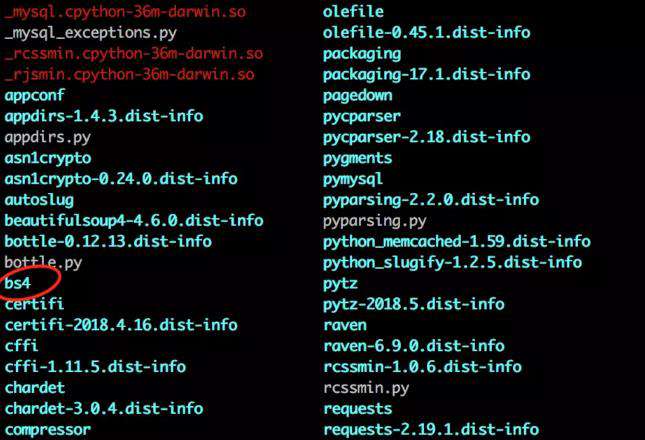Click the bottle.py file name
This screenshot has height=440, width=645.
43,262
